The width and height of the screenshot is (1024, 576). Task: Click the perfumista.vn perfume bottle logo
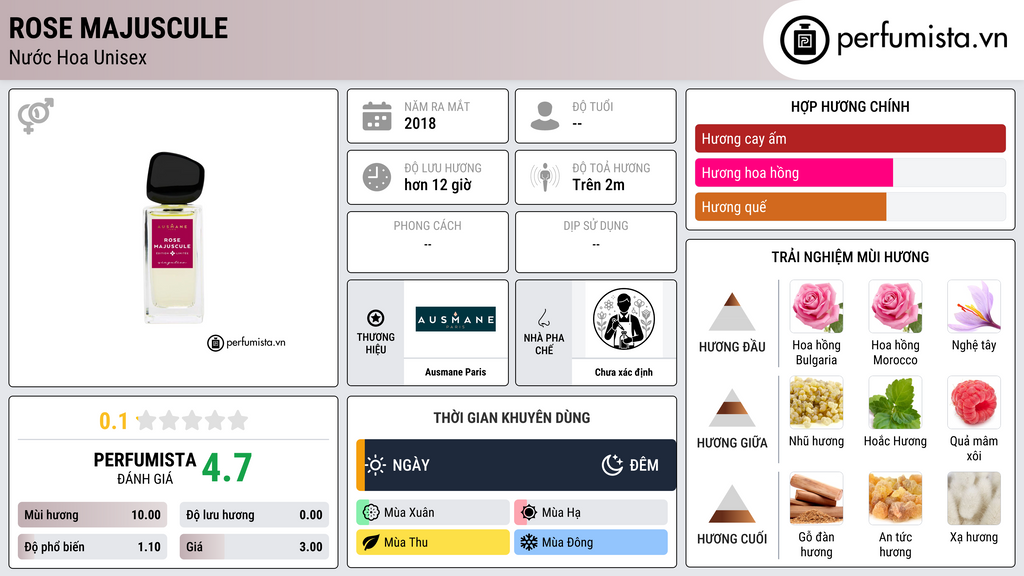tap(804, 40)
